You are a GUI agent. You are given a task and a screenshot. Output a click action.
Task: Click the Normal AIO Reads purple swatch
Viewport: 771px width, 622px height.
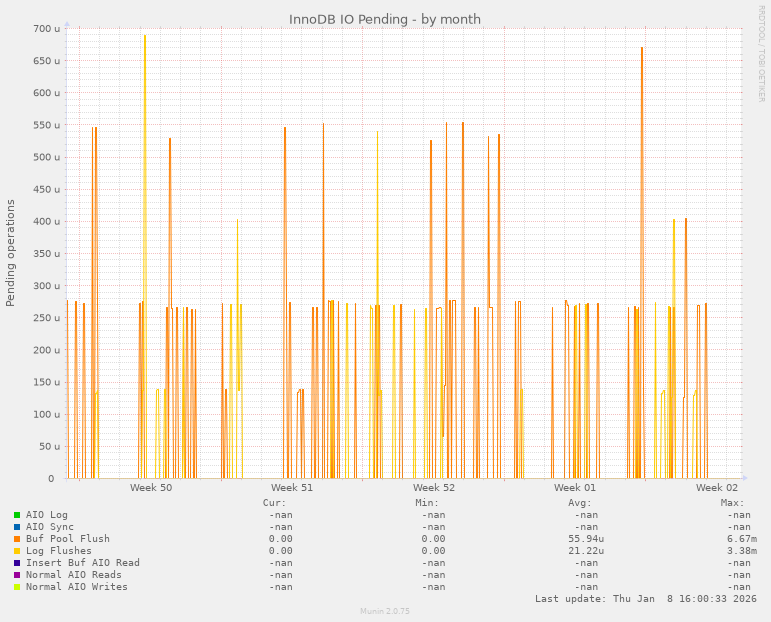[17, 575]
